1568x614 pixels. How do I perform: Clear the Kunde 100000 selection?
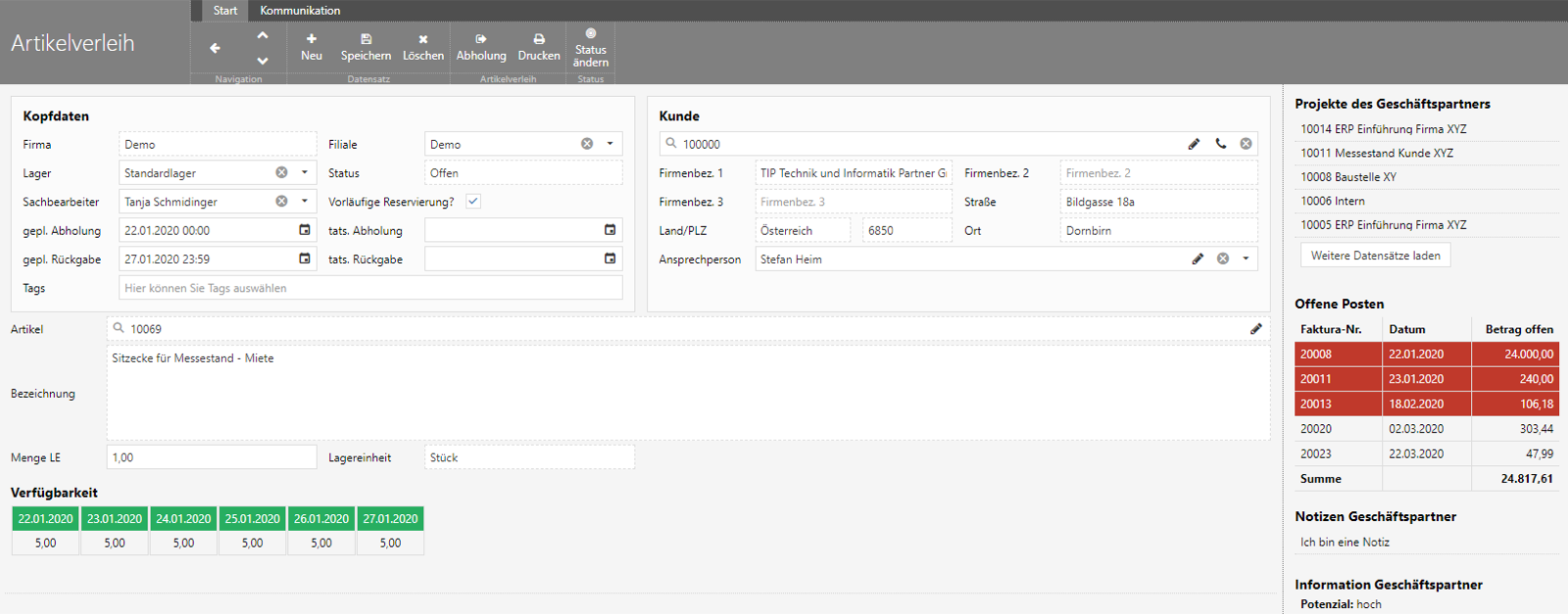1246,144
